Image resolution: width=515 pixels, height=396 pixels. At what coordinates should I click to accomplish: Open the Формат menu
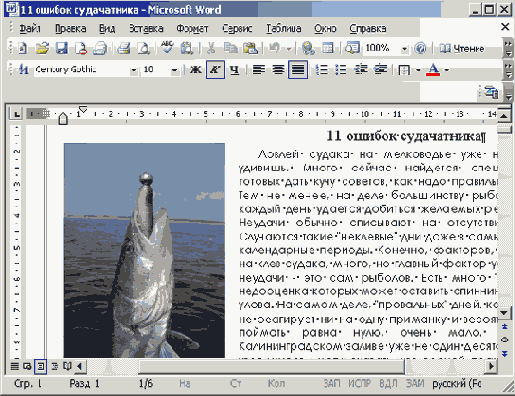point(192,29)
